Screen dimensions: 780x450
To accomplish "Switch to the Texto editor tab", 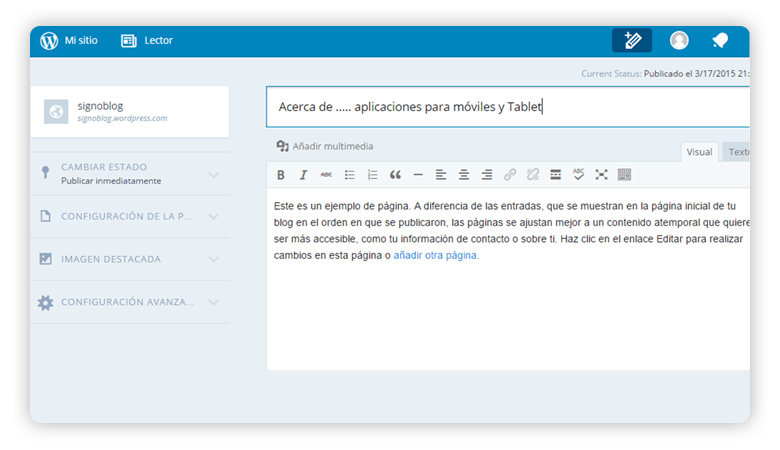I will [738, 152].
